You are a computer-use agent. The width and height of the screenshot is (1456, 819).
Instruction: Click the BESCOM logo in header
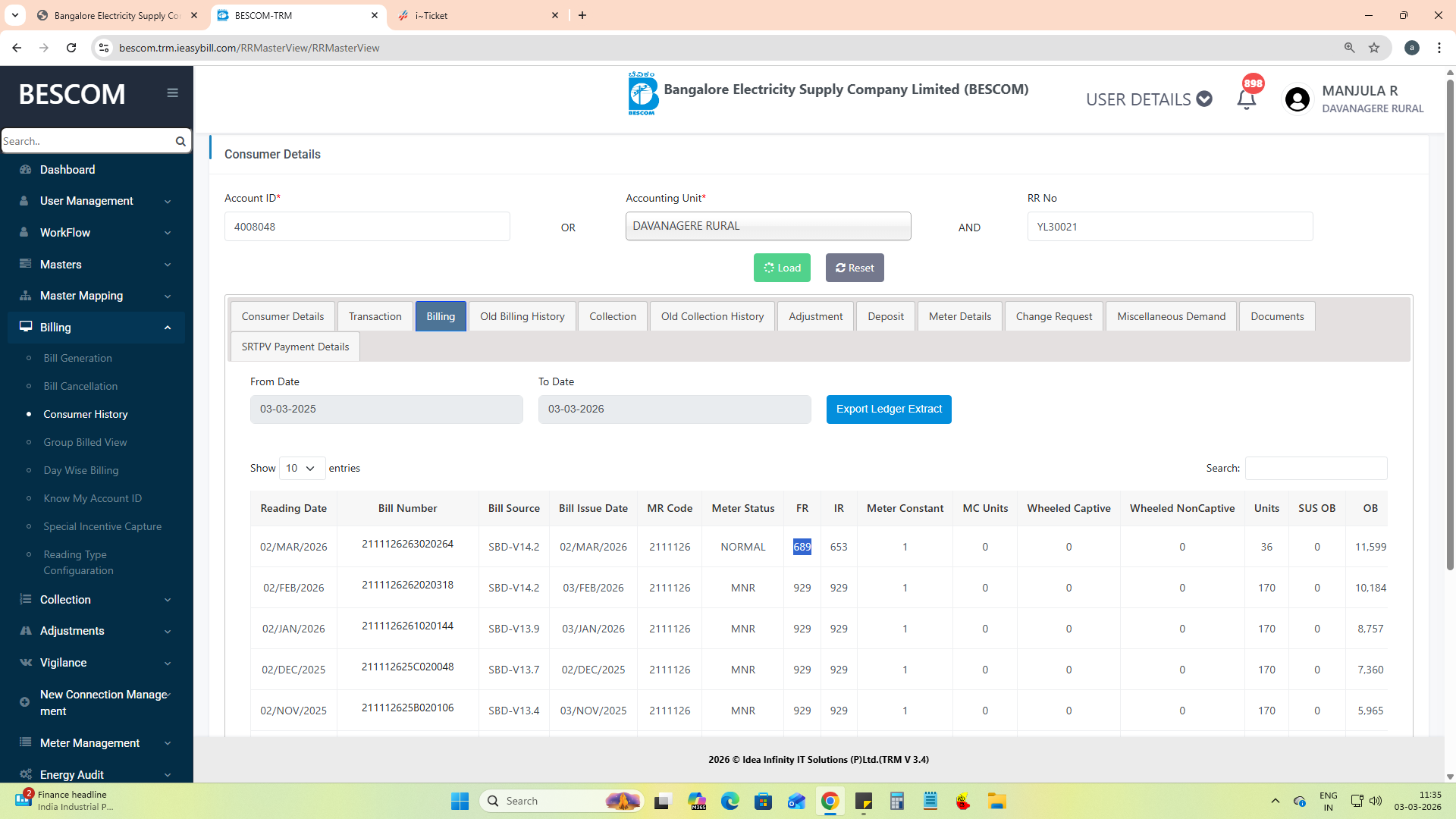[642, 93]
